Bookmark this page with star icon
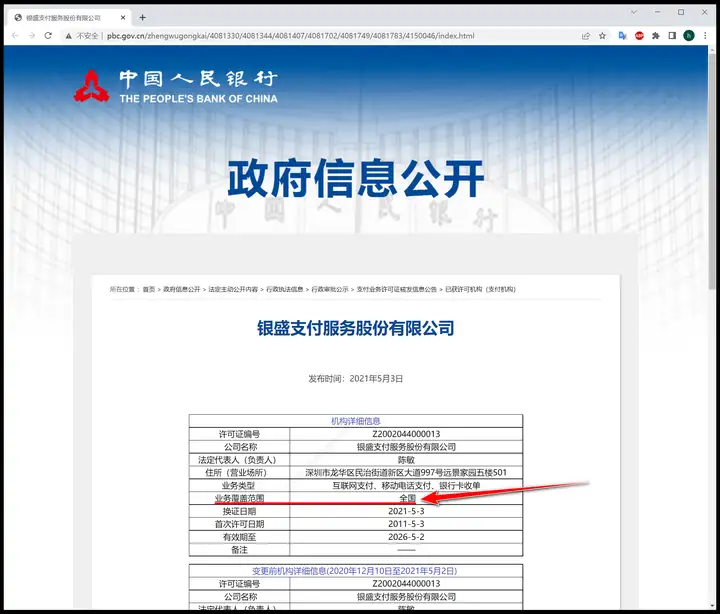Screen dimensions: 720x614 (x=602, y=36)
